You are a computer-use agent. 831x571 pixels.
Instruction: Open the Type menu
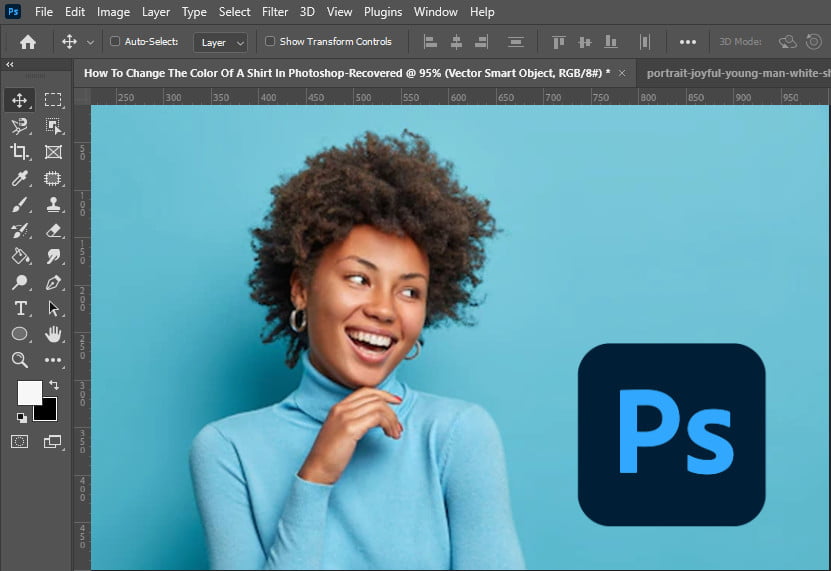coord(194,12)
